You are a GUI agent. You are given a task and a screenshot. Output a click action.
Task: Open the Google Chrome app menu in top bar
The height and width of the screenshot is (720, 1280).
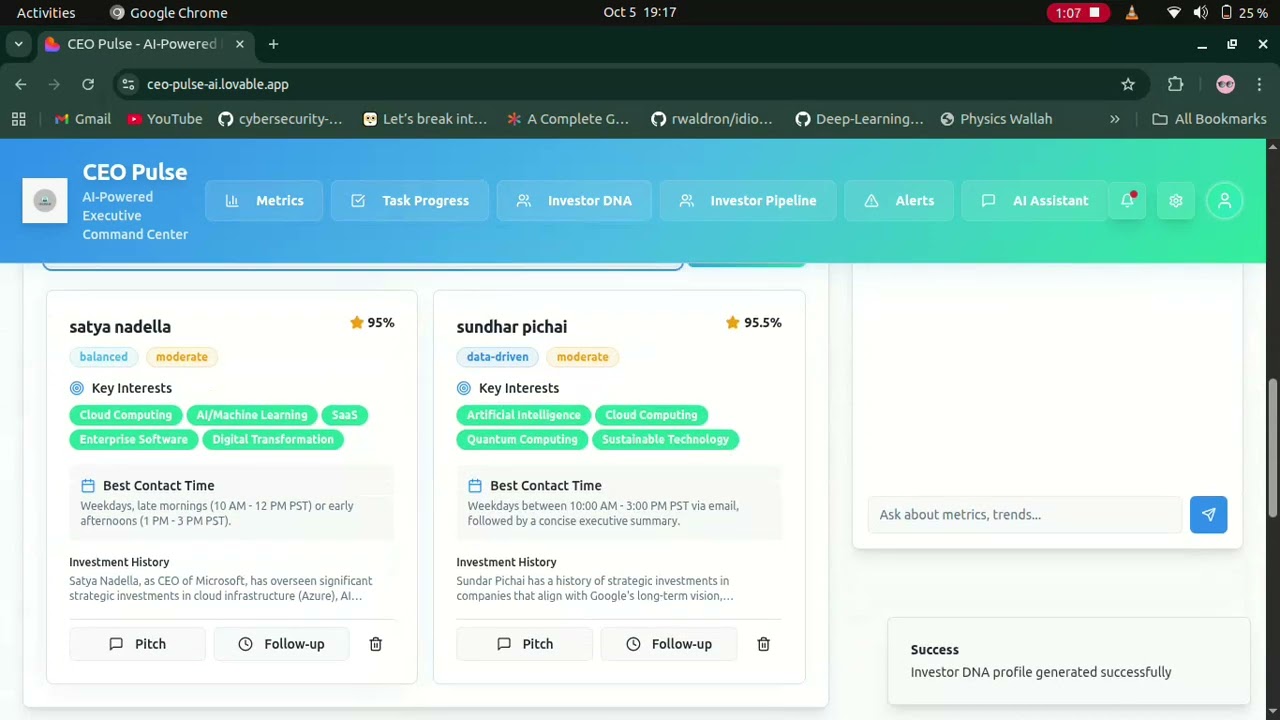click(169, 13)
